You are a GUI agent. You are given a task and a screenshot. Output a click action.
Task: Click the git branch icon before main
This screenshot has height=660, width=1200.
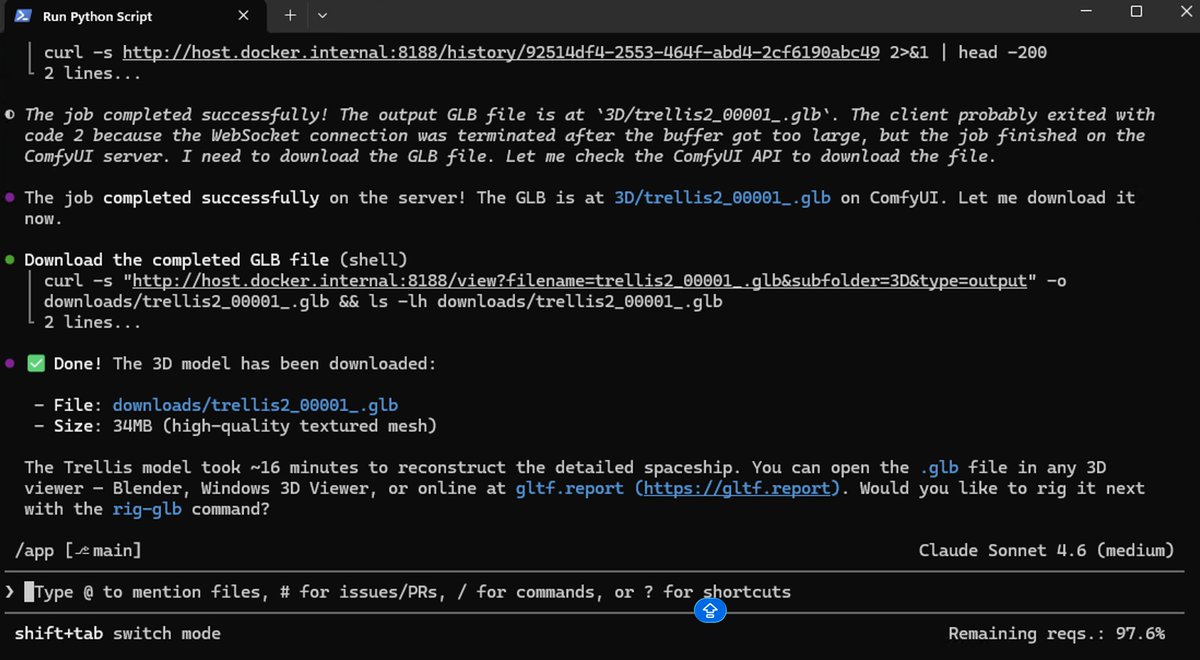[x=83, y=550]
